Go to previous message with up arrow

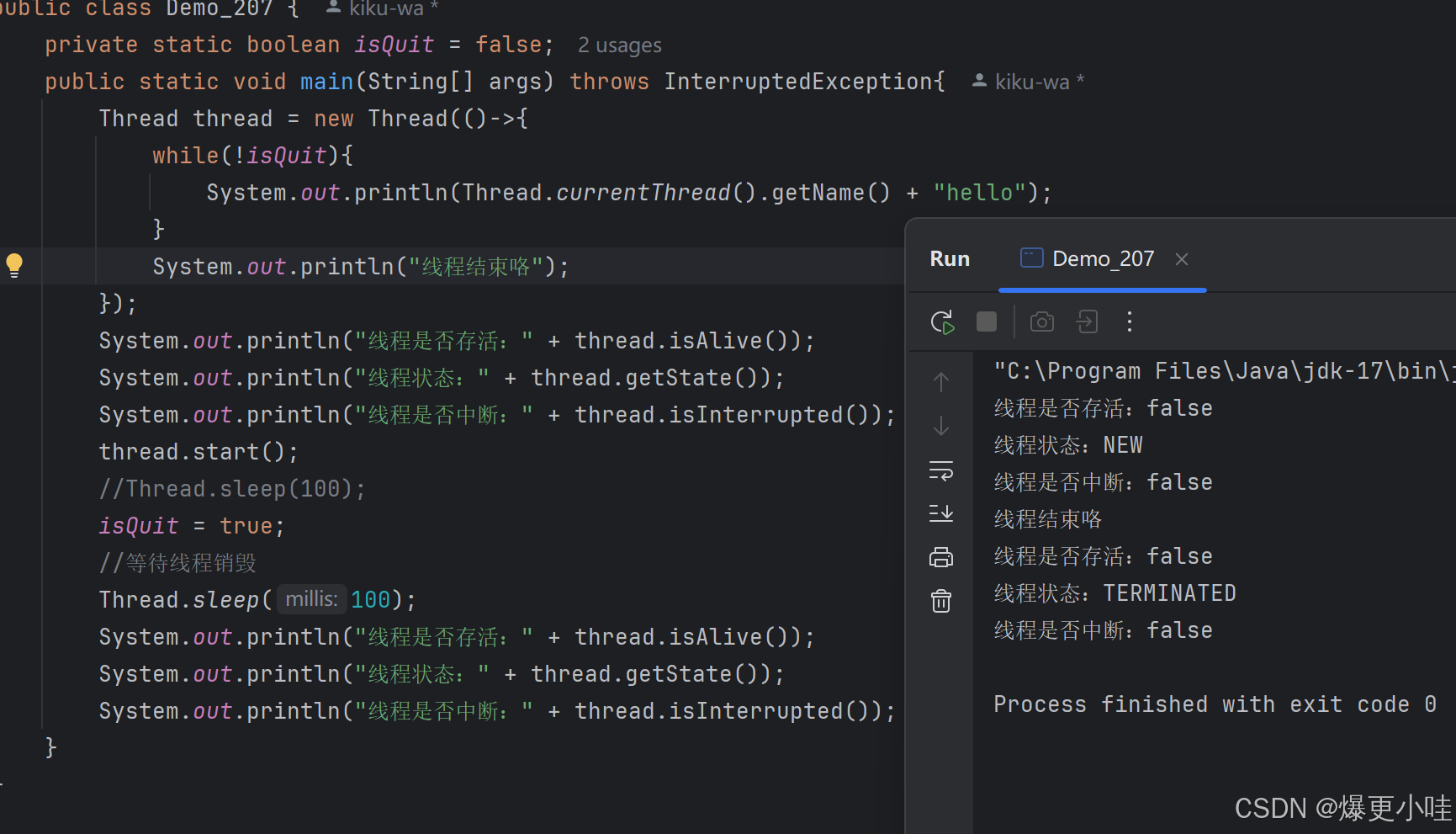pos(941,381)
